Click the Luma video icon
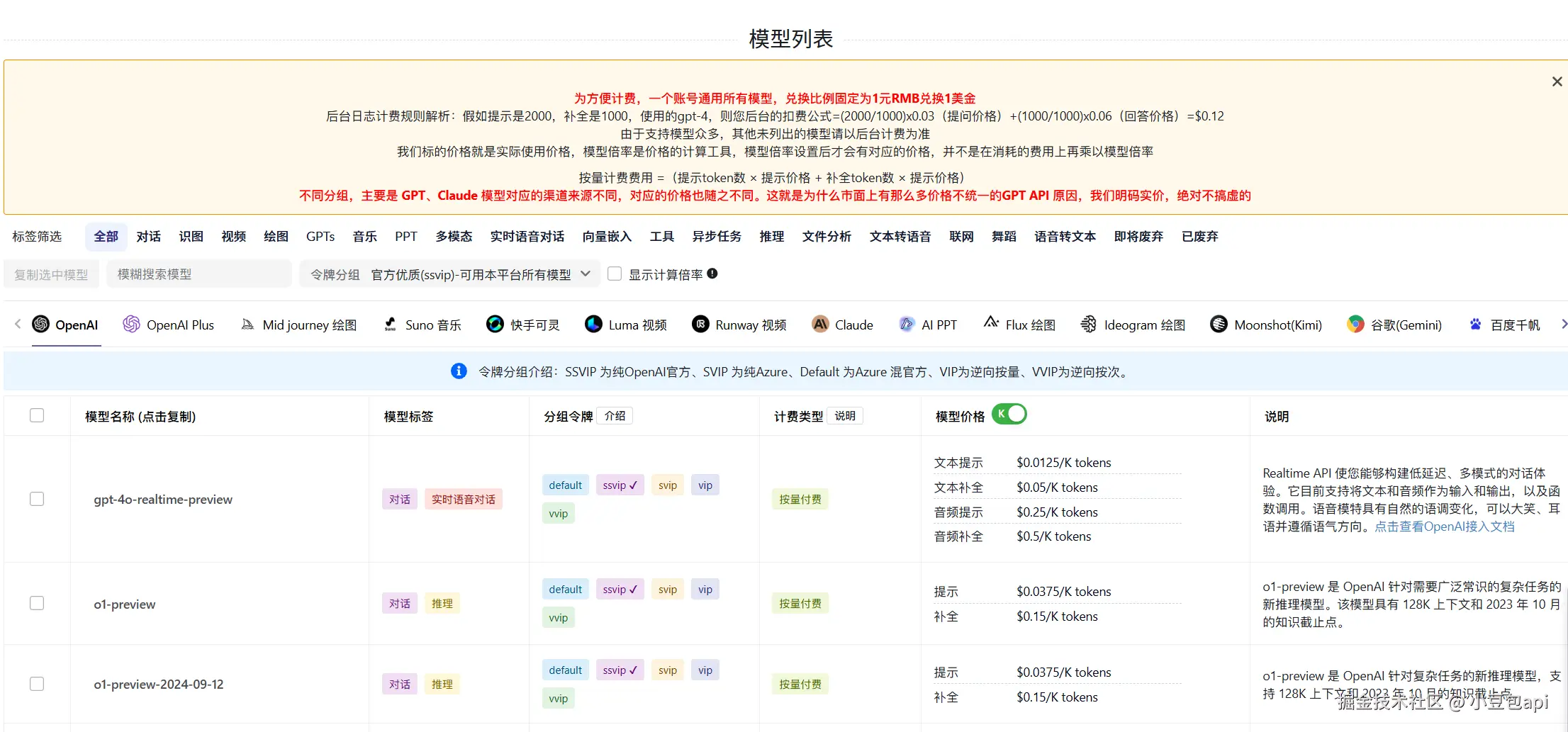 click(593, 325)
